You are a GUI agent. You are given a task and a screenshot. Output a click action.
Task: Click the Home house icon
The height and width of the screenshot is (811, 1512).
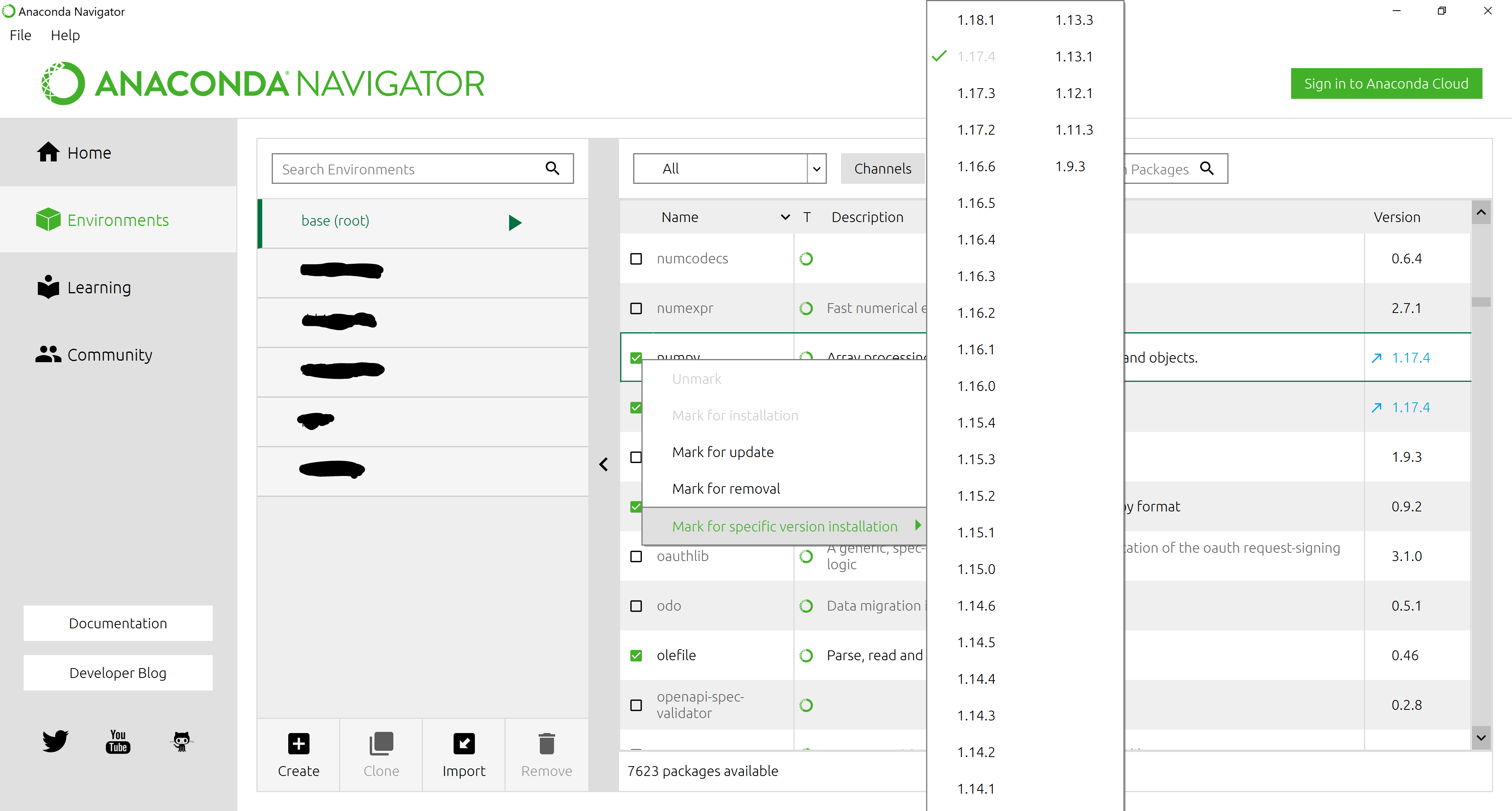pos(48,152)
